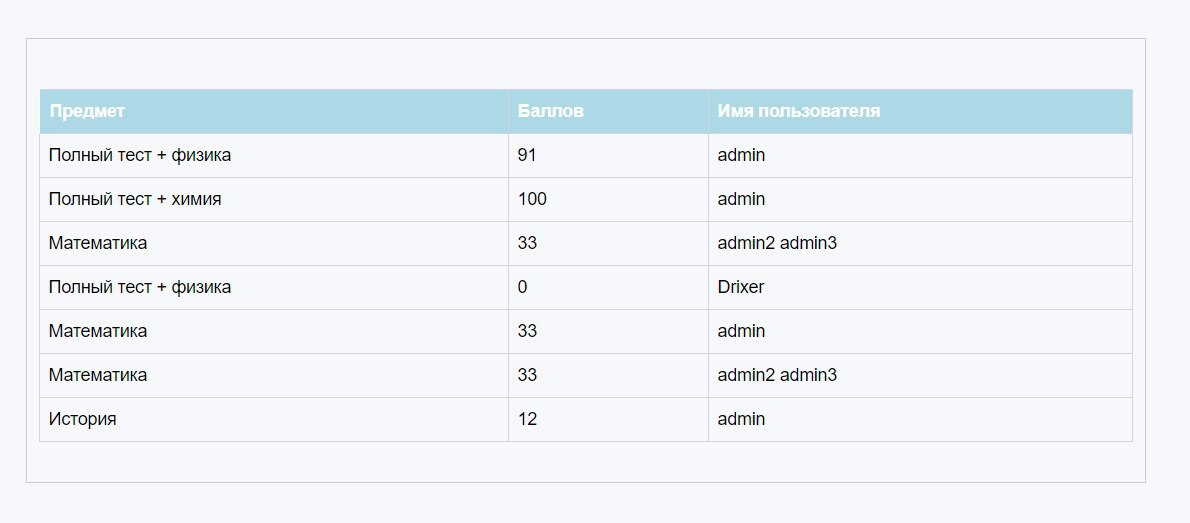
Task: Select the История subject cell
Action: tap(274, 420)
